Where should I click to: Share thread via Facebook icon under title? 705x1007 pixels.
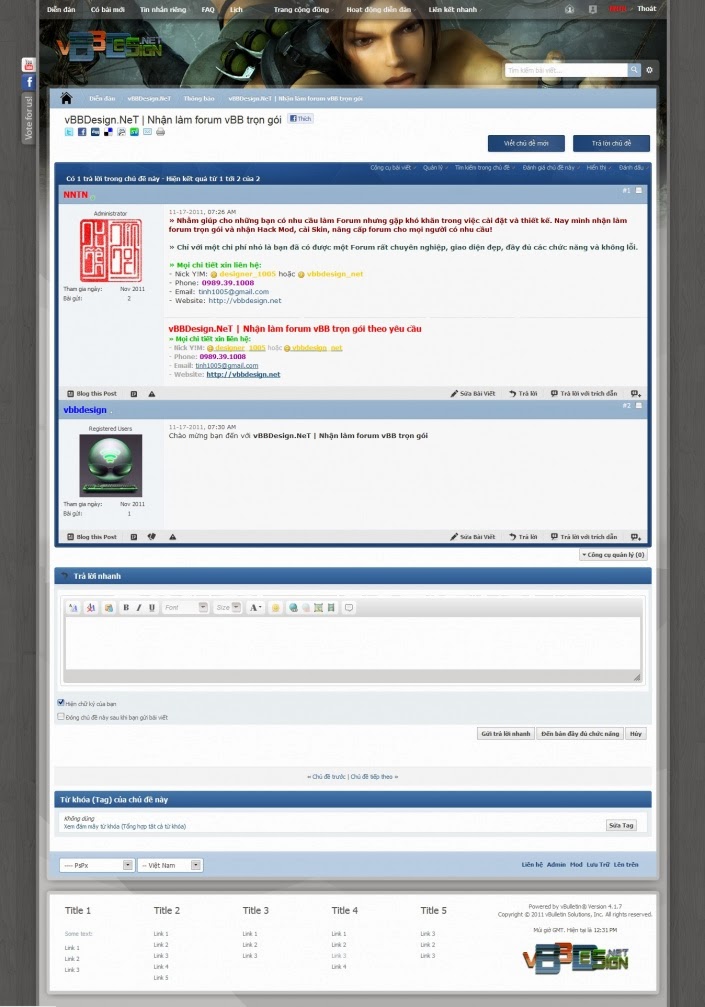click(82, 132)
